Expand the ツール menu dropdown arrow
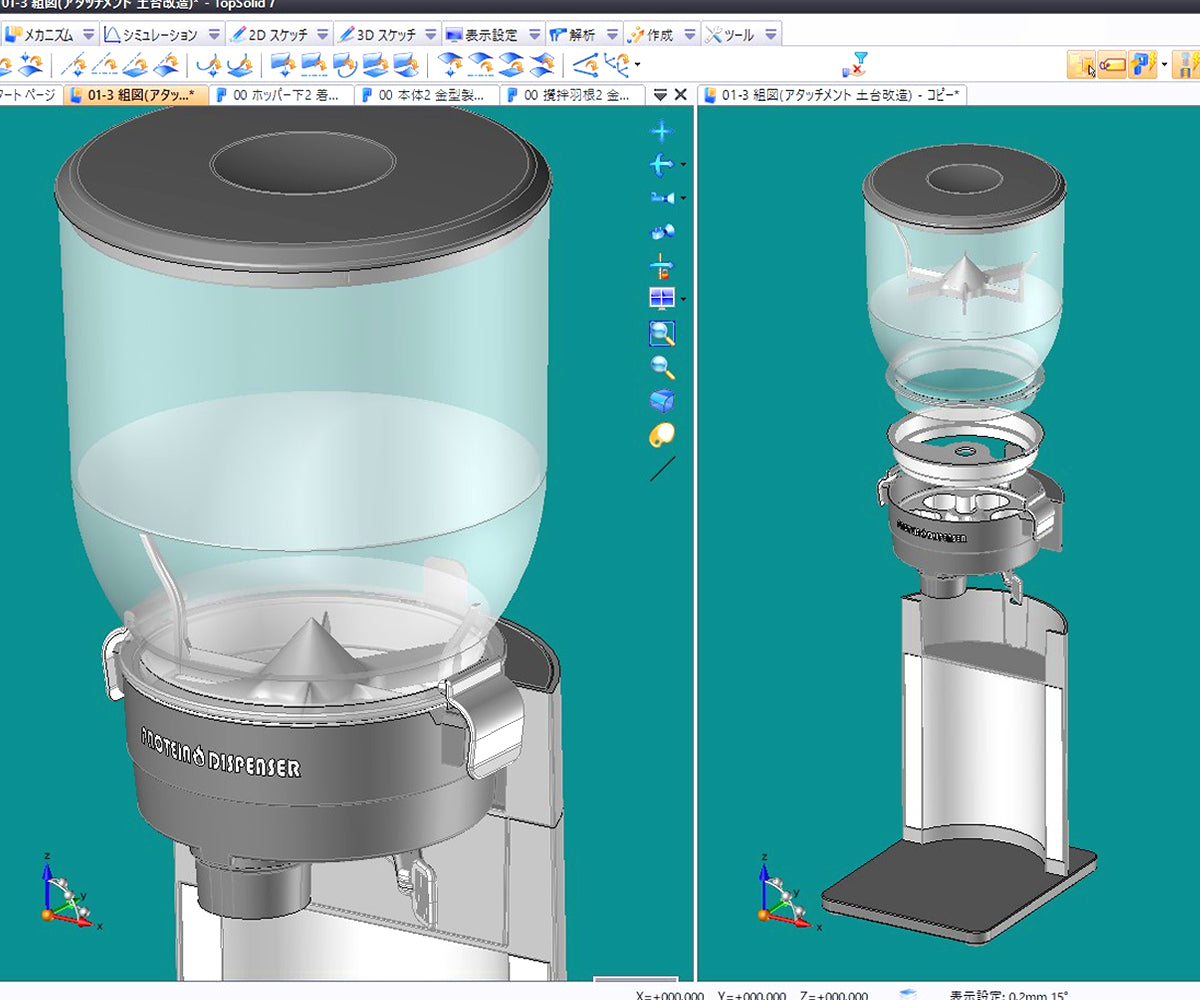Viewport: 1200px width, 1000px height. tap(770, 35)
